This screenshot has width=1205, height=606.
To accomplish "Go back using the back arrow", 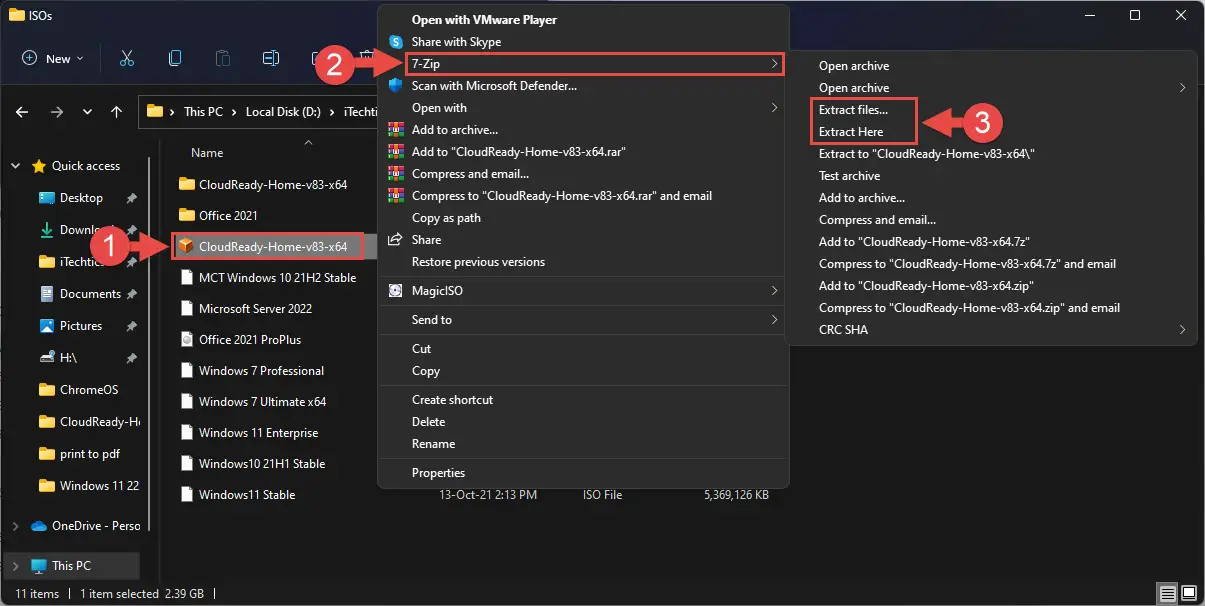I will (23, 112).
